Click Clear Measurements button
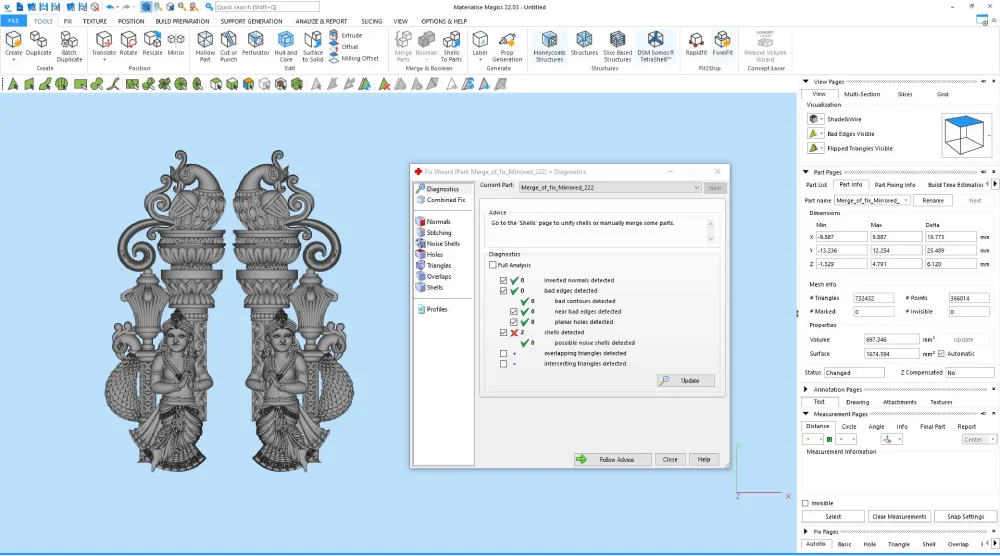 click(x=899, y=516)
